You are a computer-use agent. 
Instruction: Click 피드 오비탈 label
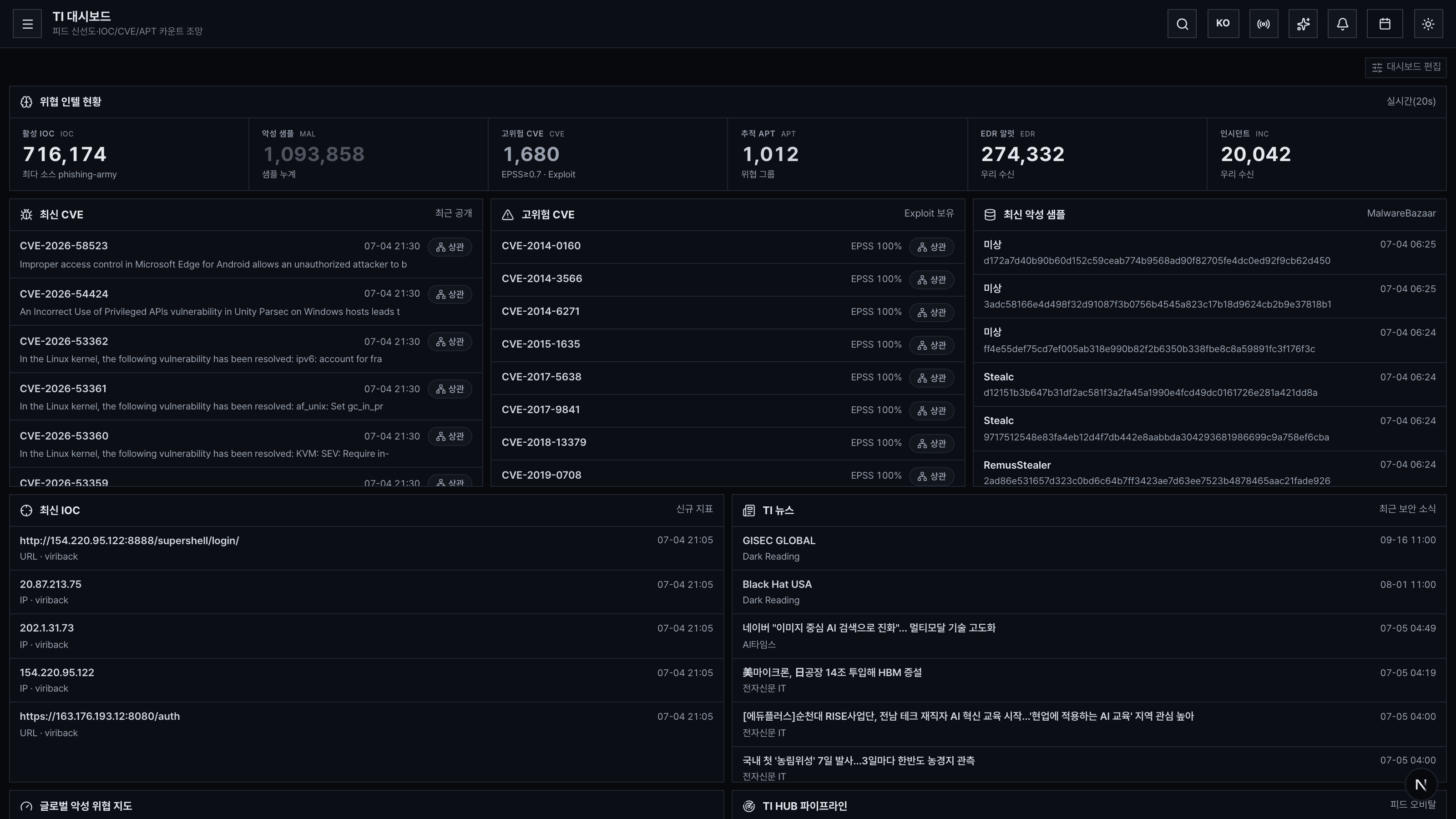[x=1412, y=804]
